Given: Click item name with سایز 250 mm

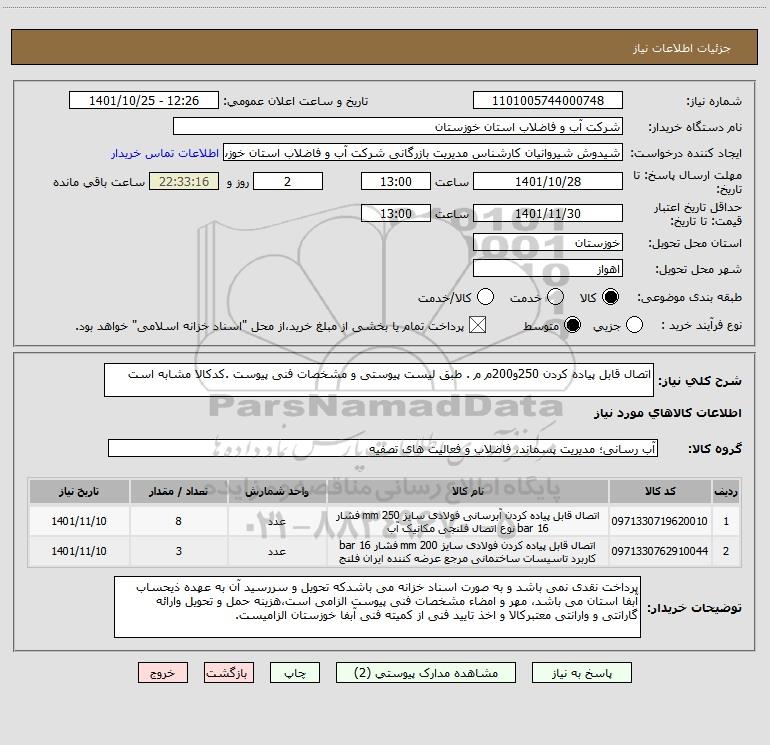Looking at the screenshot, I should [x=468, y=522].
